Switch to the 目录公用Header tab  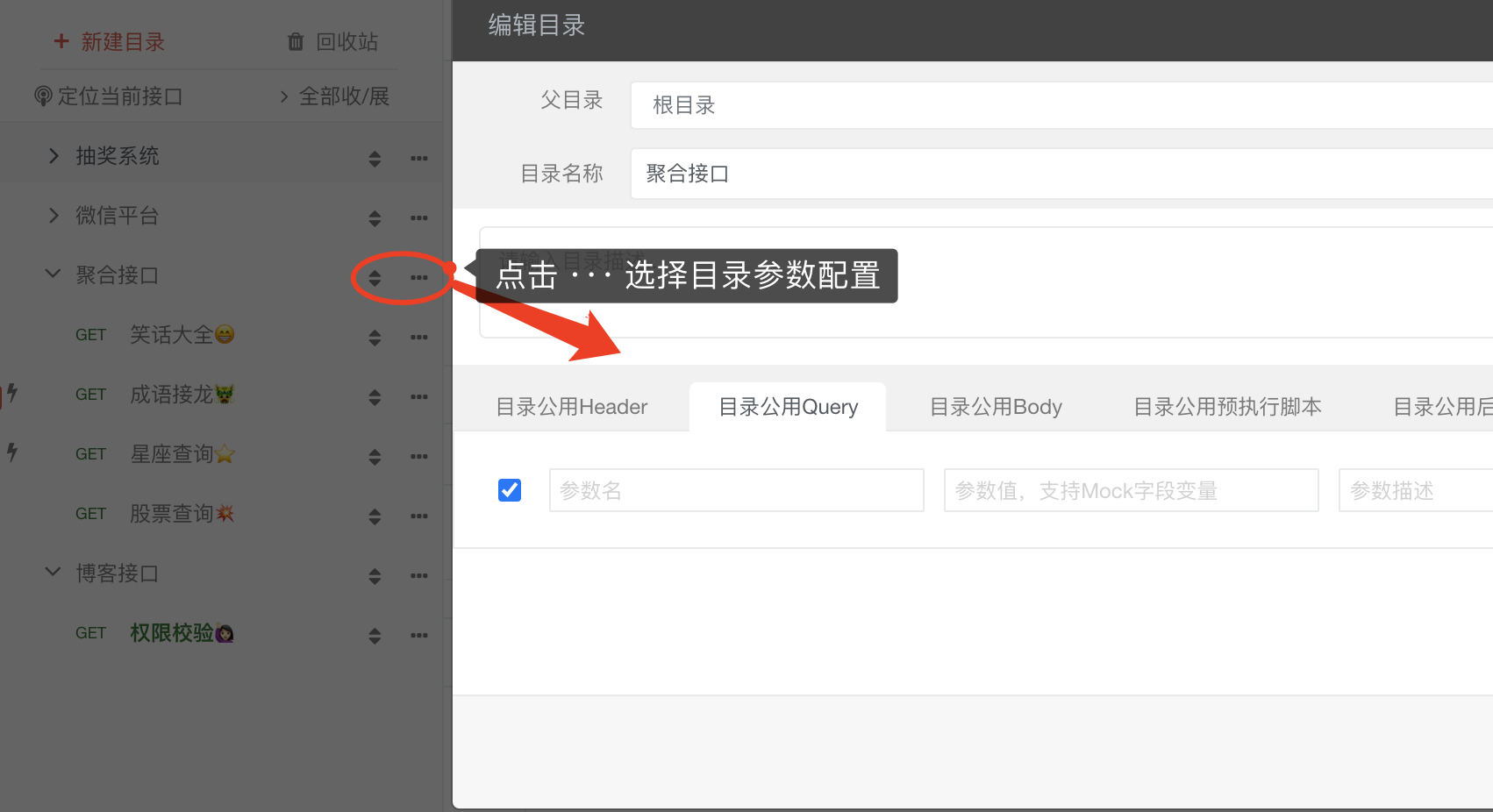tap(571, 406)
